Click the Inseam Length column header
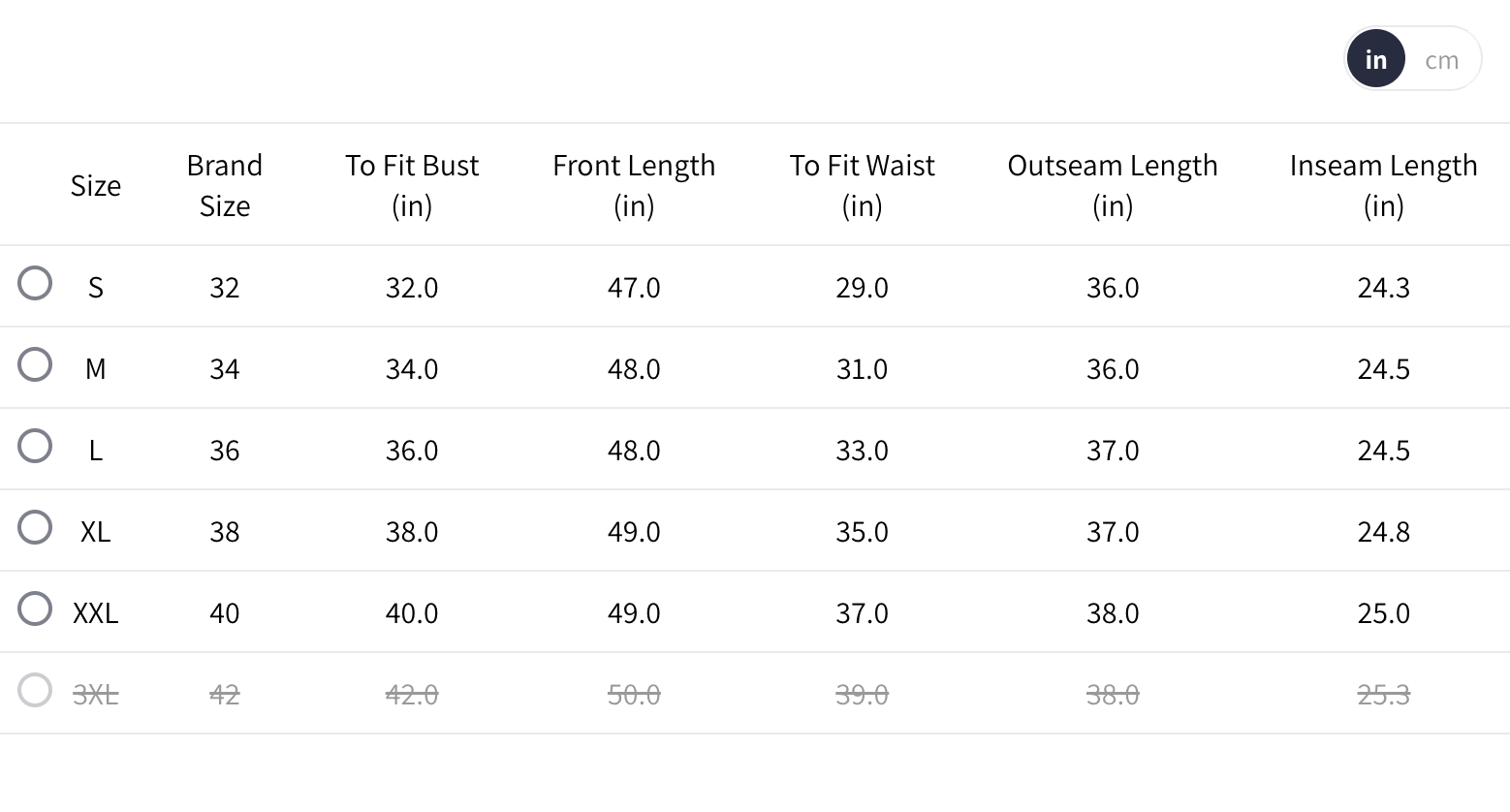 pos(1383,185)
